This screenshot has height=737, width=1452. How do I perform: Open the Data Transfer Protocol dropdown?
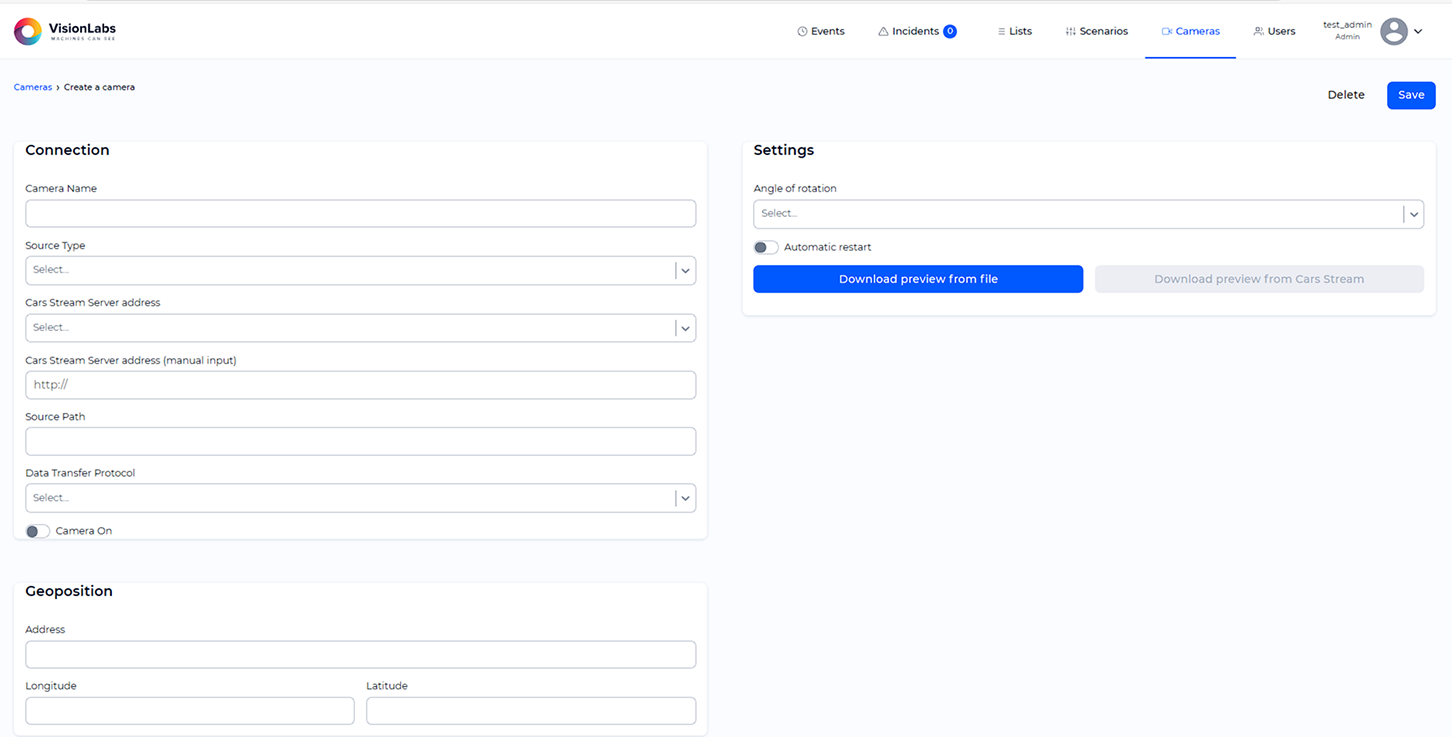coord(685,497)
